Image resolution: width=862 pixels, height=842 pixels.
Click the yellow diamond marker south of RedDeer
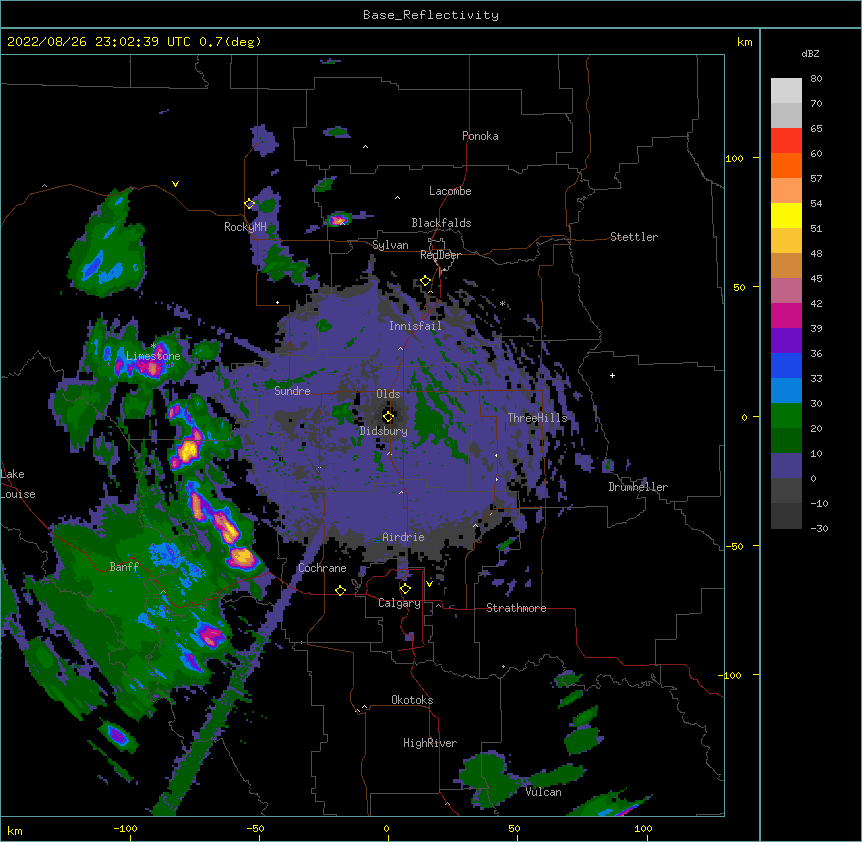(x=426, y=281)
